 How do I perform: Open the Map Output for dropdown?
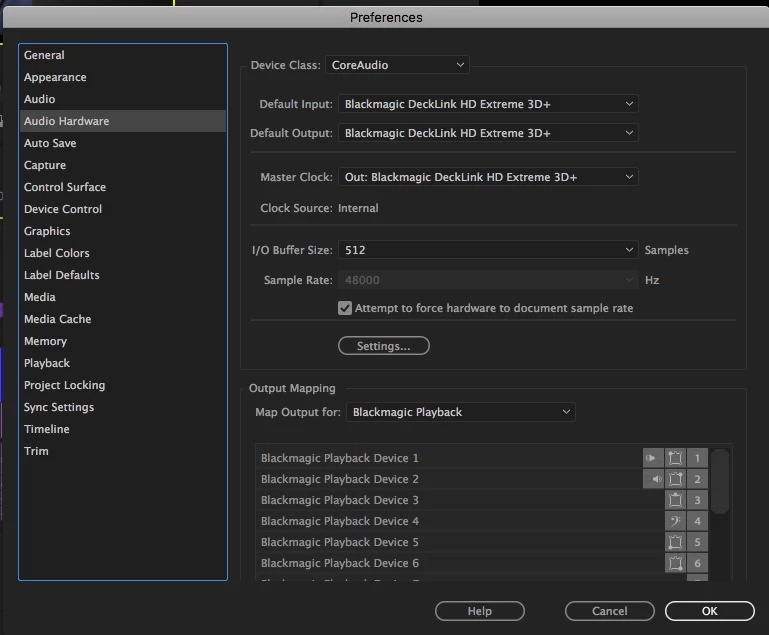[461, 412]
